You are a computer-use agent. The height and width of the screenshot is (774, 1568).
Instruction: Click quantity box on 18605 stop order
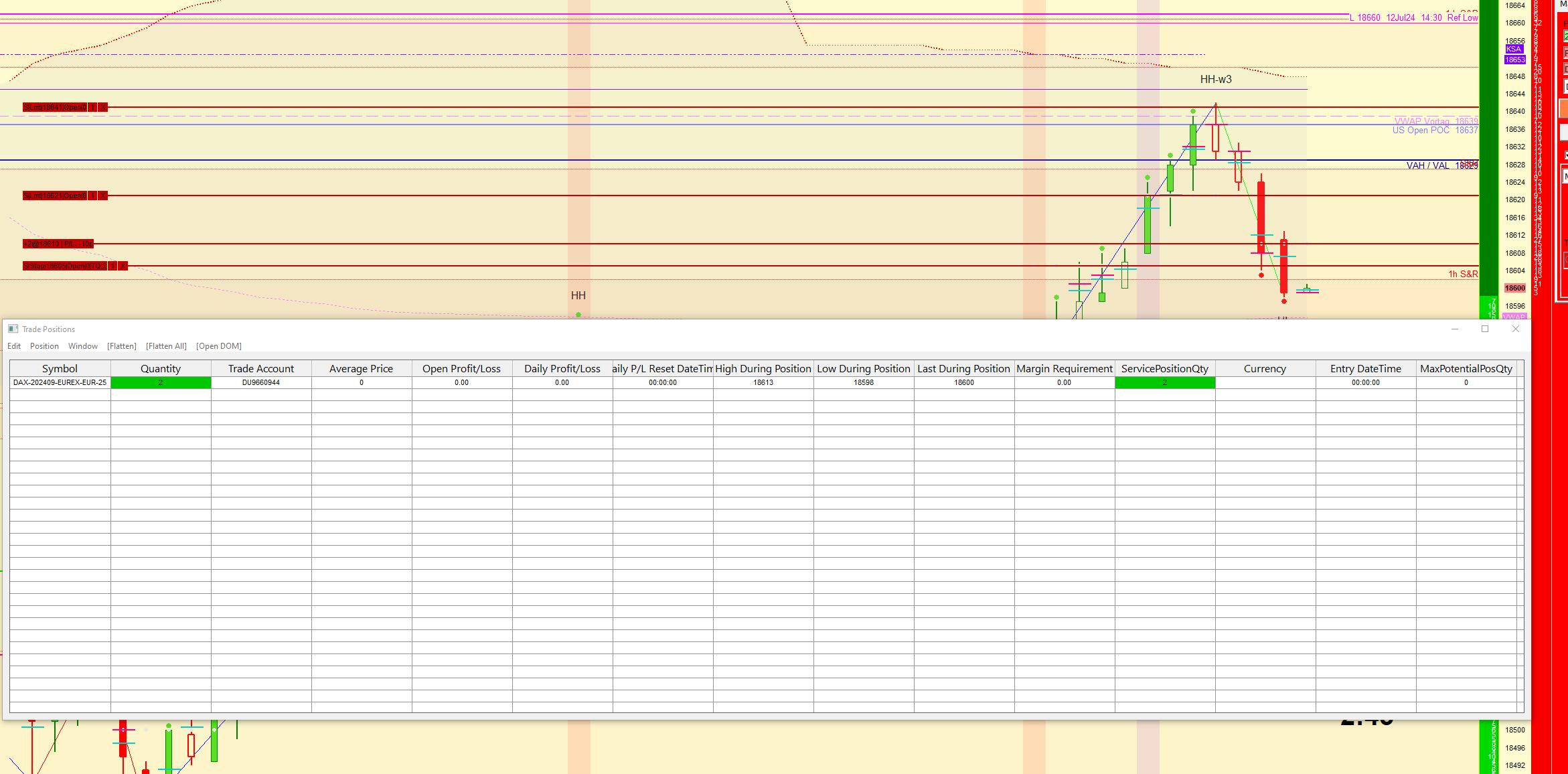point(112,266)
